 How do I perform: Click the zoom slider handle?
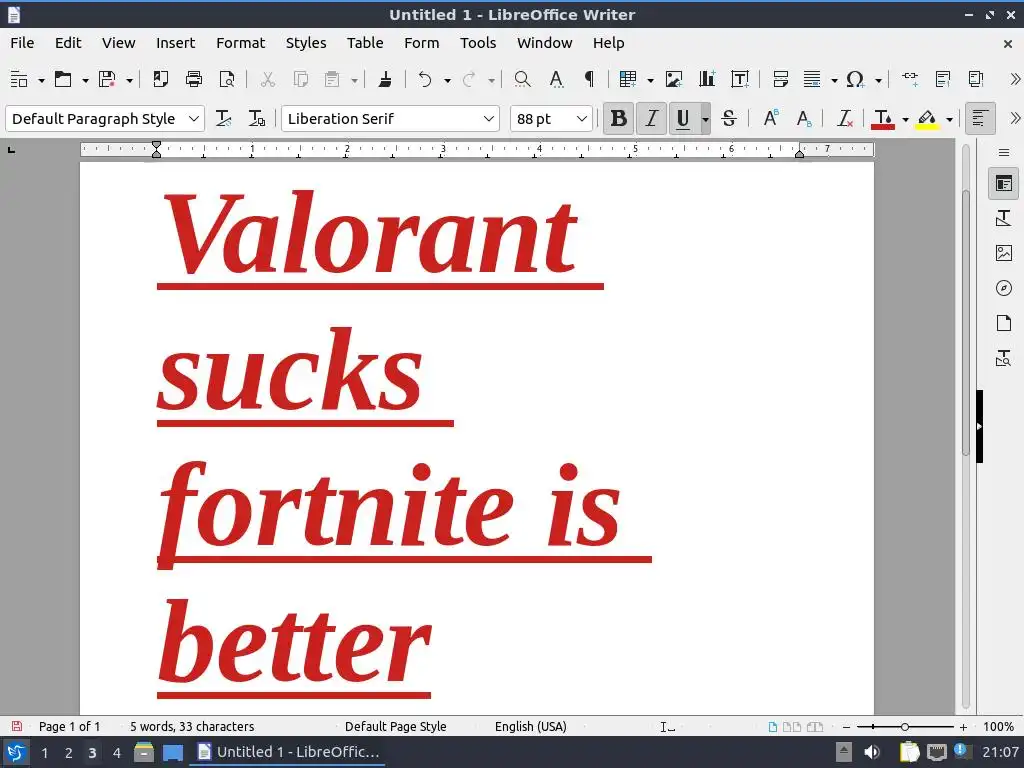904,726
